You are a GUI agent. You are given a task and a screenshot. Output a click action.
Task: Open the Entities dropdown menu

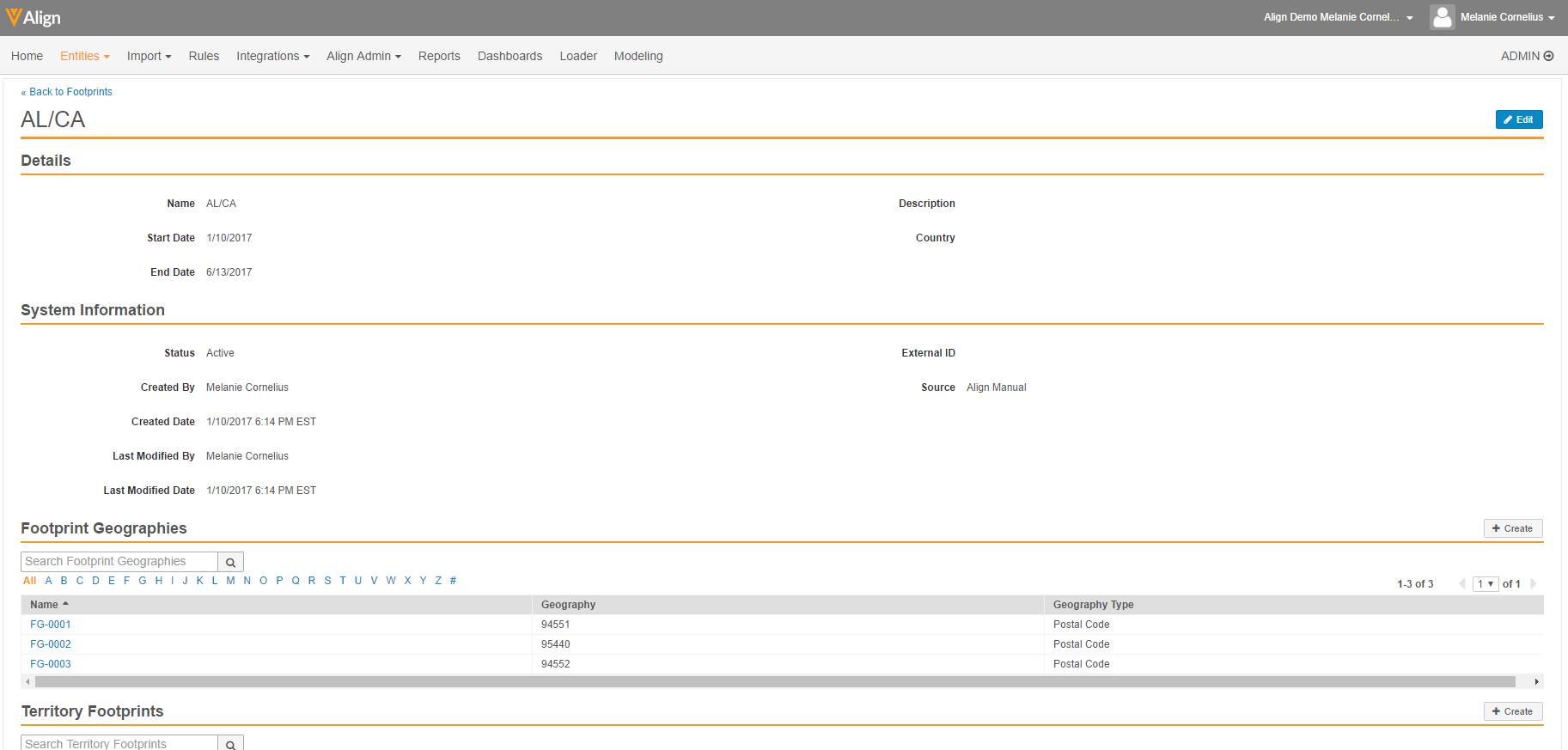point(84,56)
